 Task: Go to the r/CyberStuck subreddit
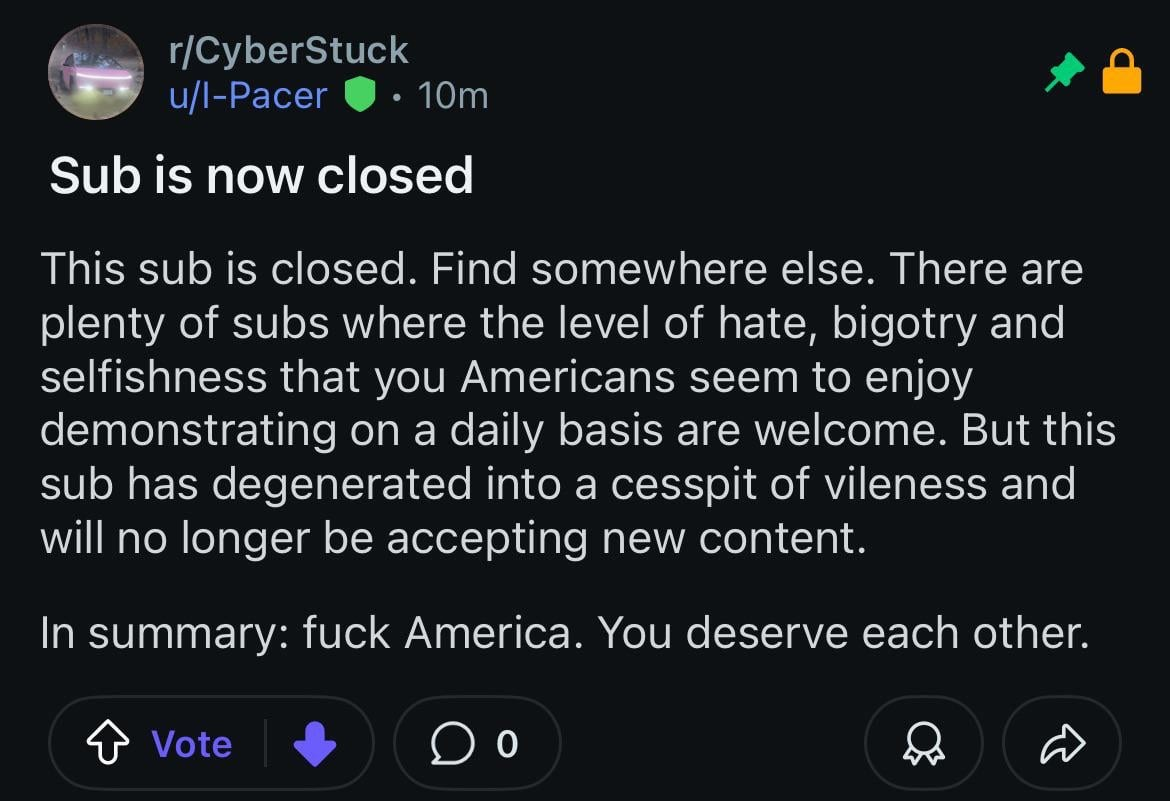coord(290,50)
